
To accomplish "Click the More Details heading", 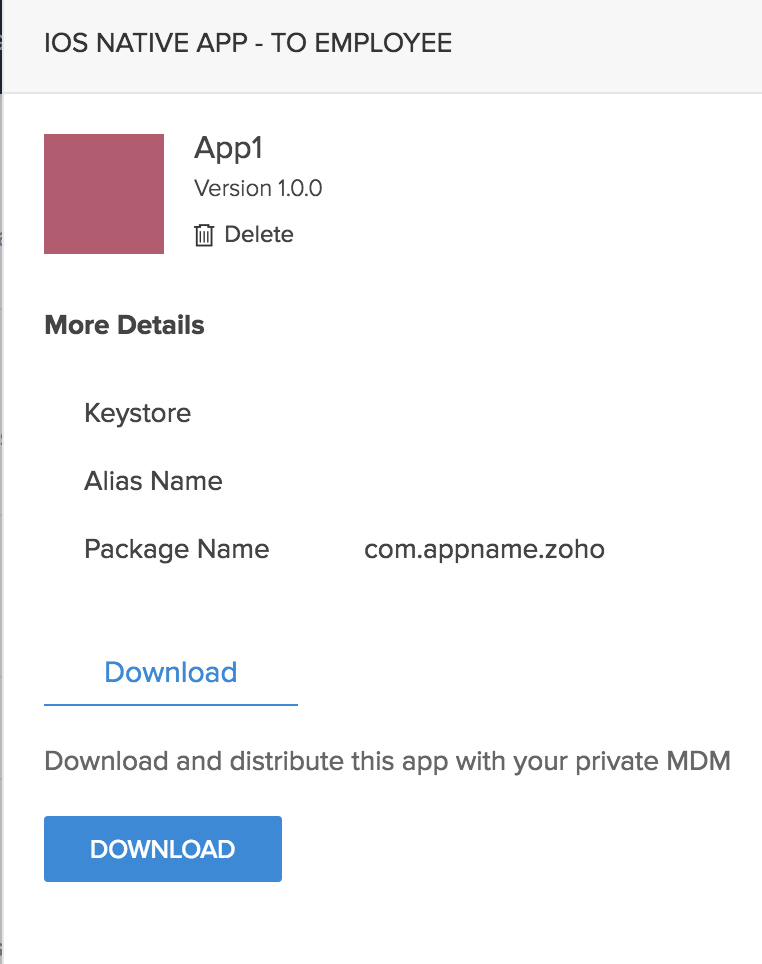I will click(125, 325).
